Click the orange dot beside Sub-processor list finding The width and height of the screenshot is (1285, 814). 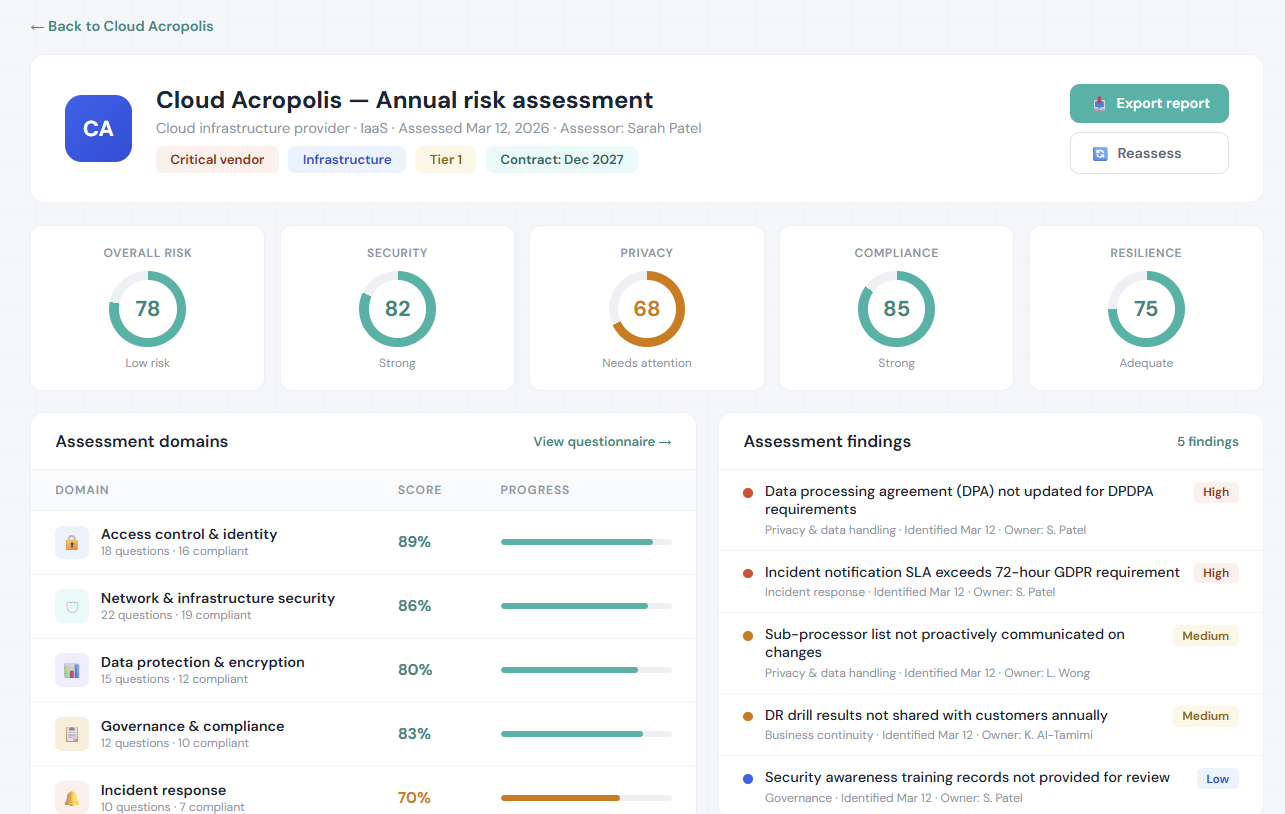[x=748, y=635]
